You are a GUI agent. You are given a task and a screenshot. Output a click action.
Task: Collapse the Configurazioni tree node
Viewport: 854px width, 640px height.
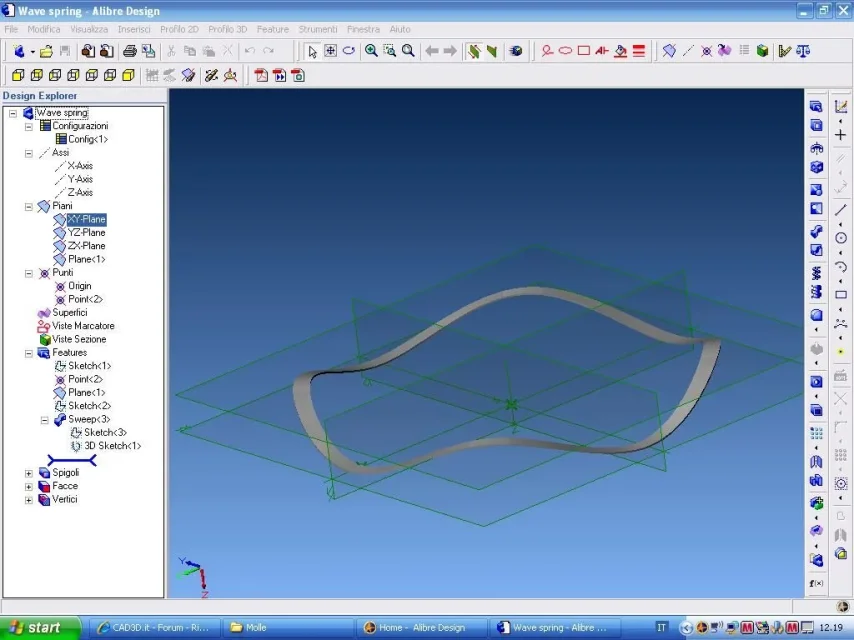(x=29, y=126)
